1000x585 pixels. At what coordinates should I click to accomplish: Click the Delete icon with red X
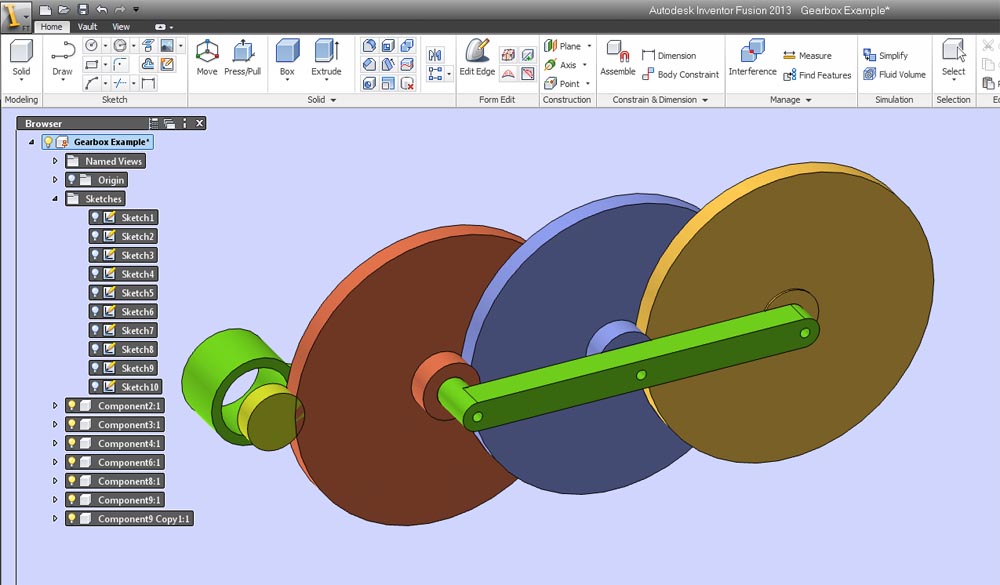407,83
